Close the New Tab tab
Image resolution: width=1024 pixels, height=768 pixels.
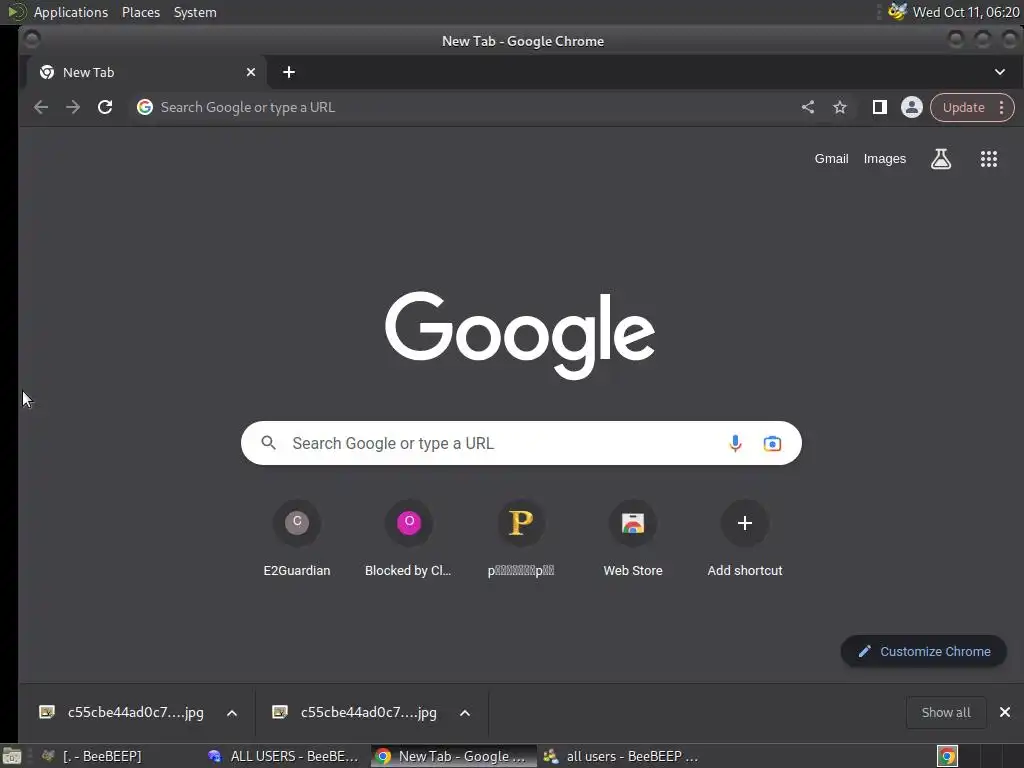coord(251,72)
